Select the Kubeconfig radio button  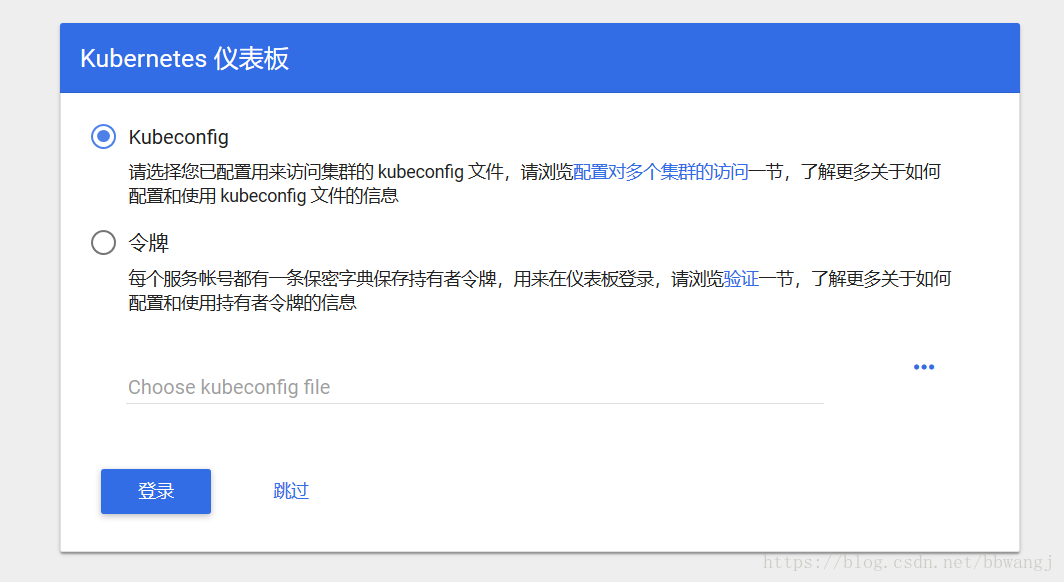point(103,136)
